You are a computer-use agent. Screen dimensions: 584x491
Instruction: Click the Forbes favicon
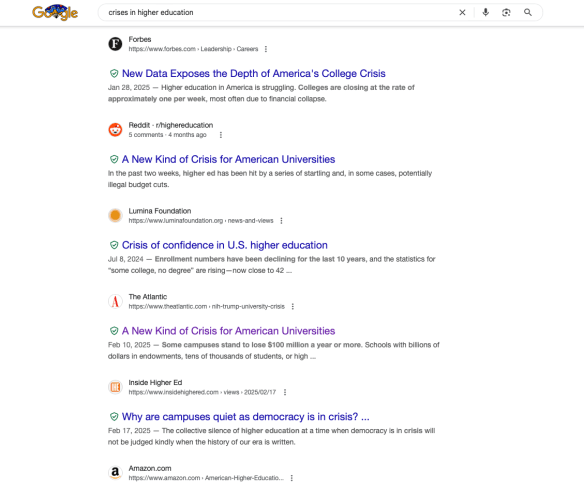tap(115, 44)
